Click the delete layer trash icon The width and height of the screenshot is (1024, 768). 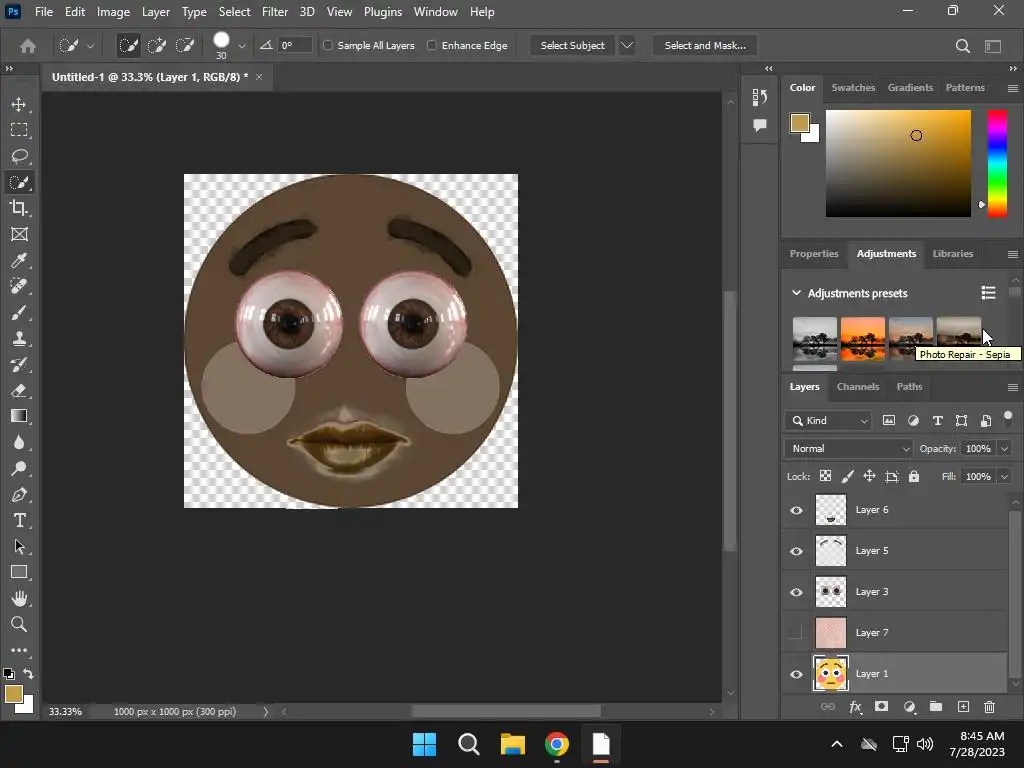pyautogui.click(x=989, y=707)
